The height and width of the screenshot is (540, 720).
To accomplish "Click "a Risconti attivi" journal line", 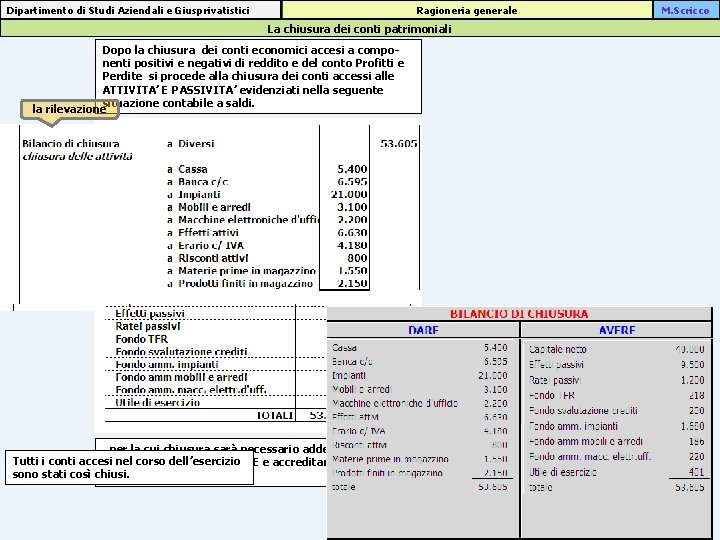I will 208,258.
